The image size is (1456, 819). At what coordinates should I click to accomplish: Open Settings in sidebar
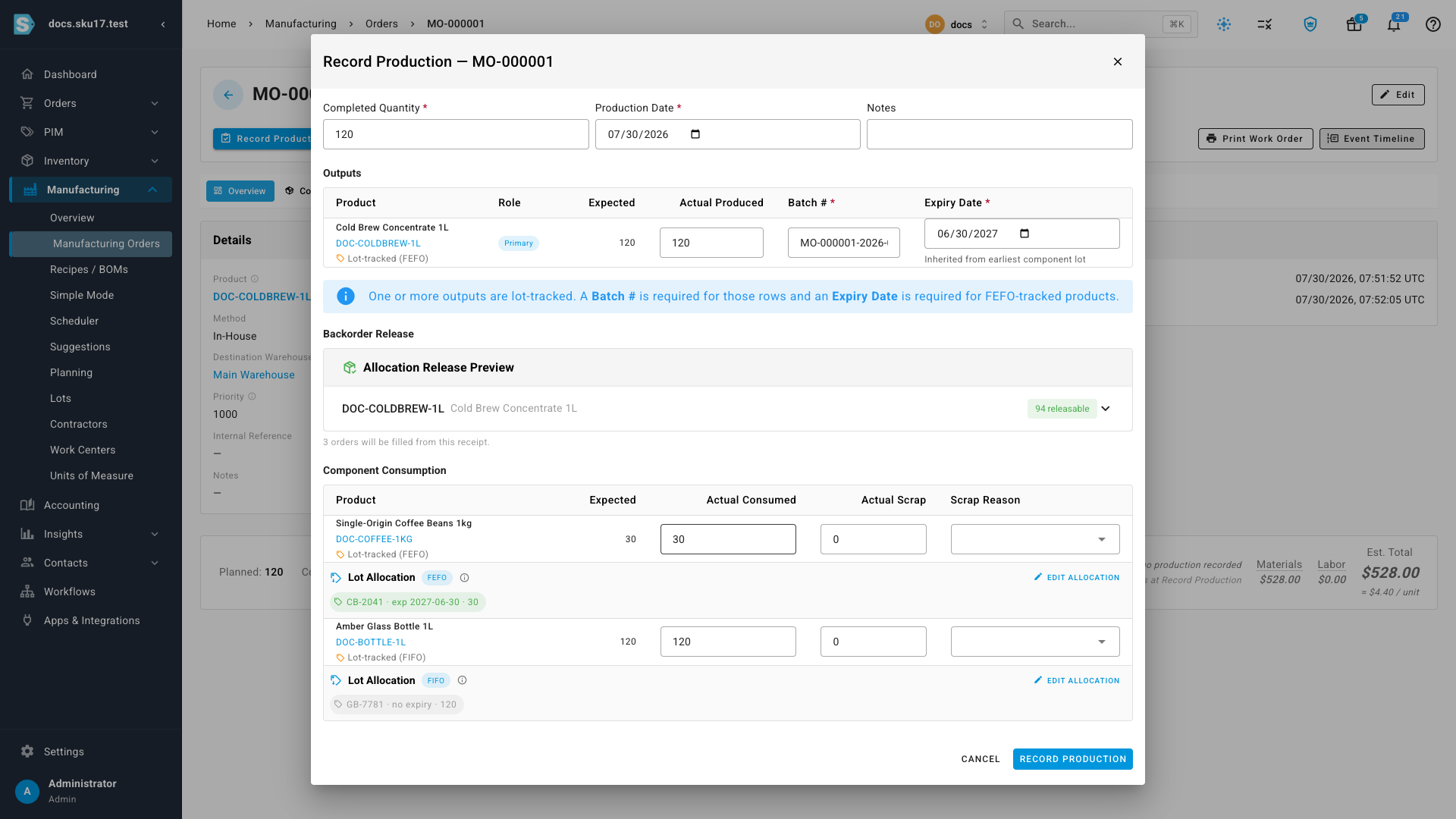pos(91,752)
